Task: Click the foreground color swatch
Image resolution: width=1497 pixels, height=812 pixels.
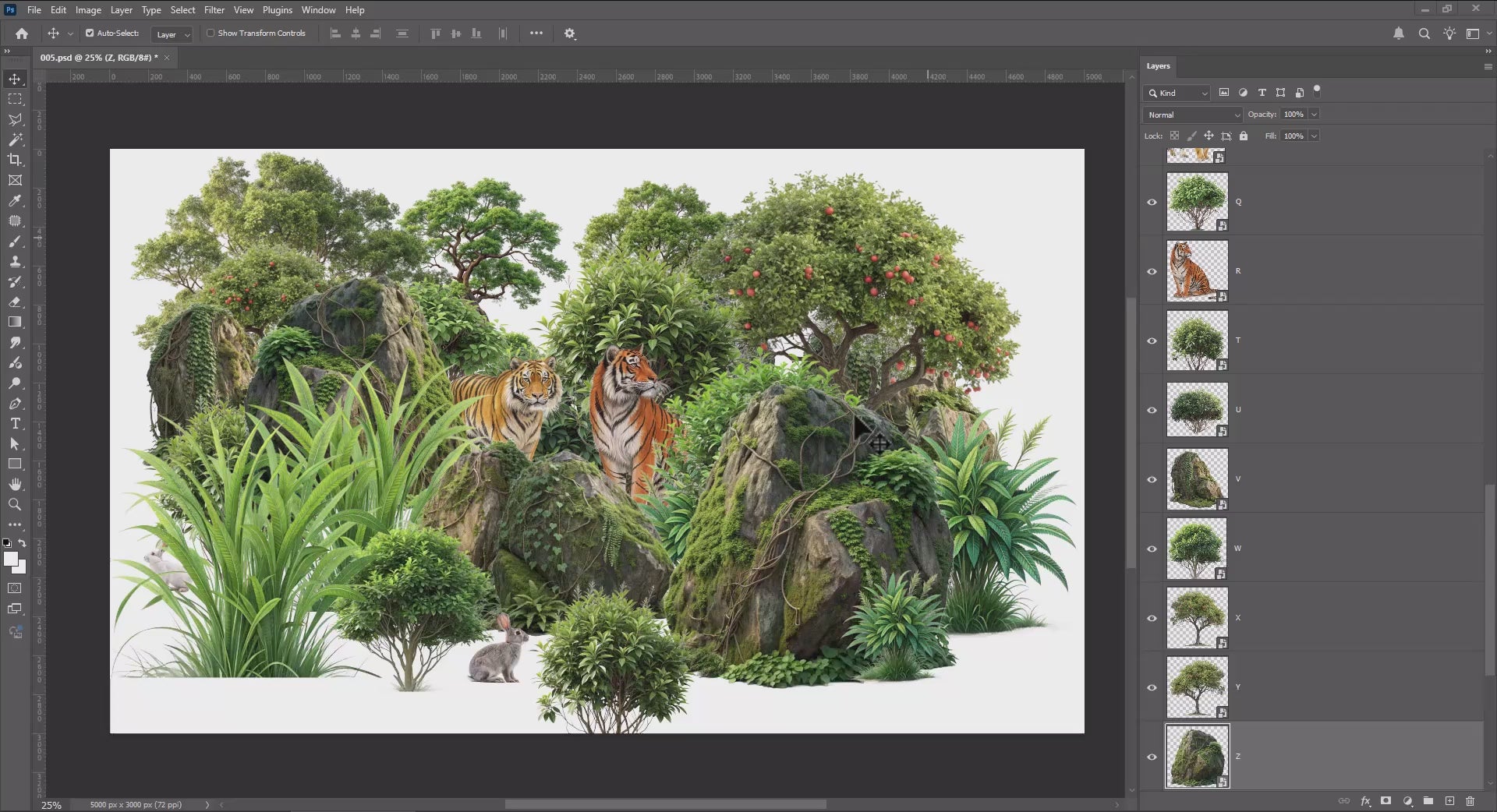Action: [x=10, y=560]
